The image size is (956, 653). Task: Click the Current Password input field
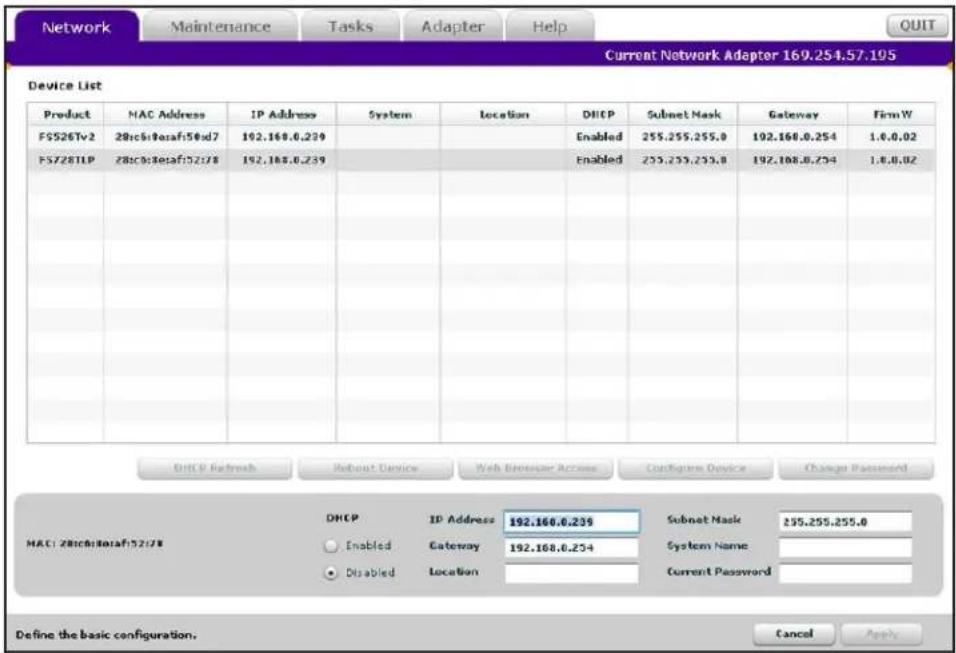(845, 573)
